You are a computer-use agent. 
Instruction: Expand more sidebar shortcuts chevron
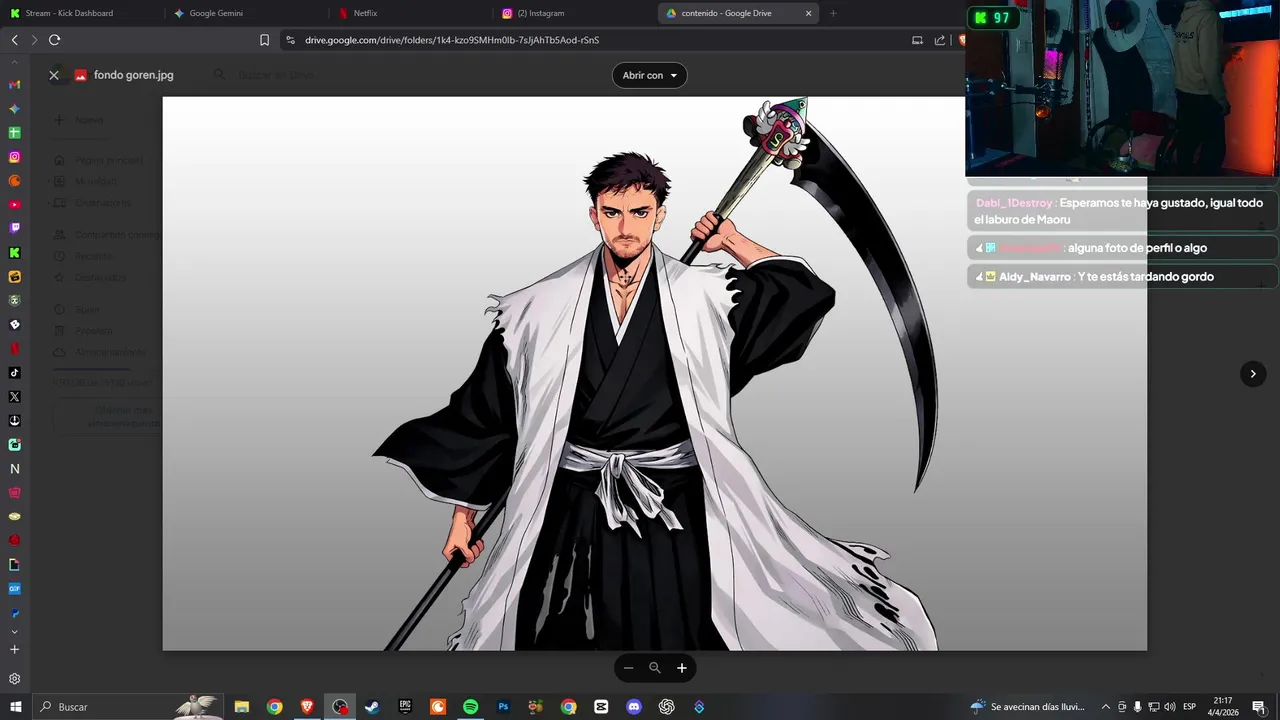tap(14, 632)
